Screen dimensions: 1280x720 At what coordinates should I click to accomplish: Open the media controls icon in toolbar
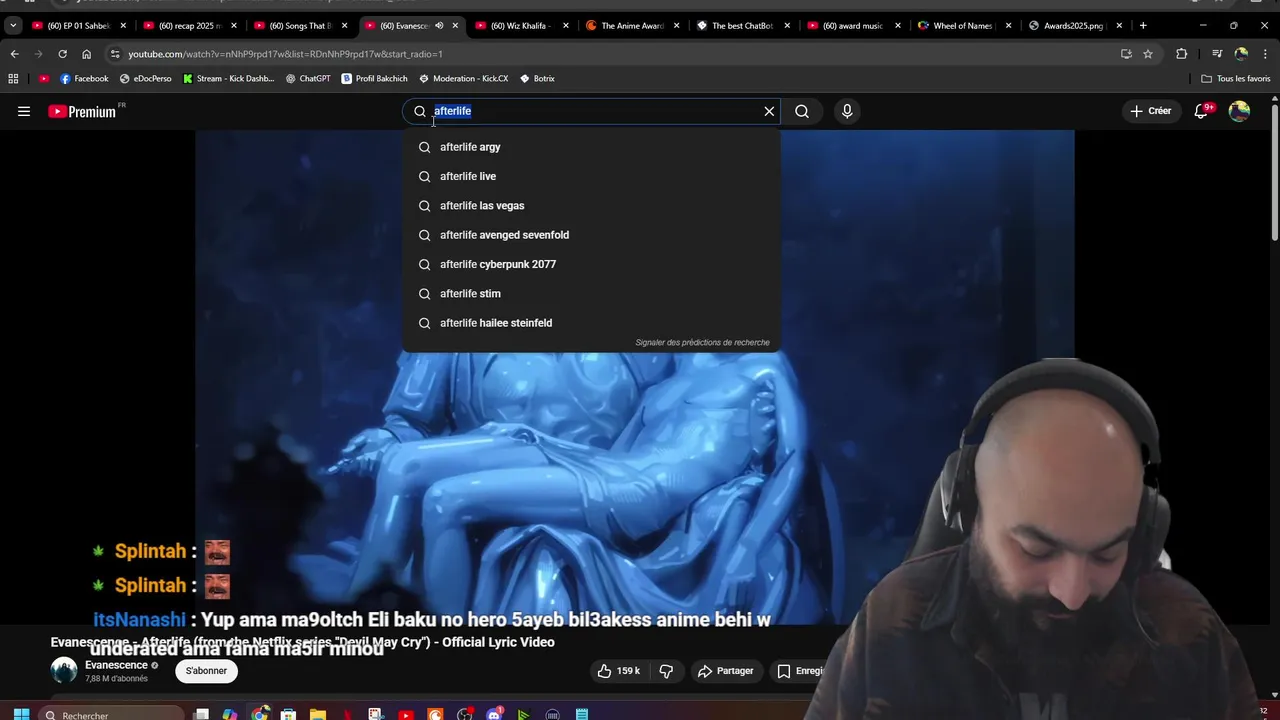coord(1217,54)
